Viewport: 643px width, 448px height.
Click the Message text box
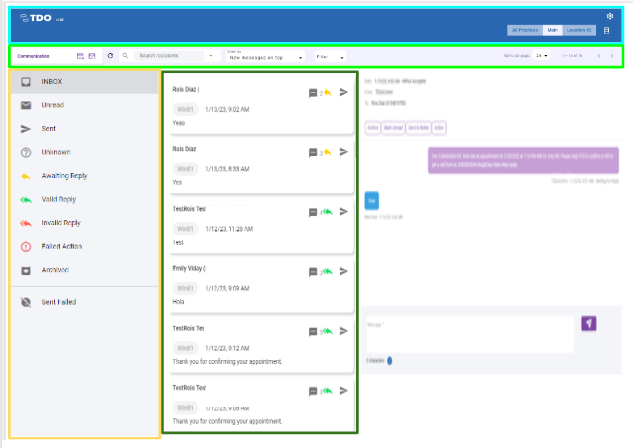click(469, 333)
